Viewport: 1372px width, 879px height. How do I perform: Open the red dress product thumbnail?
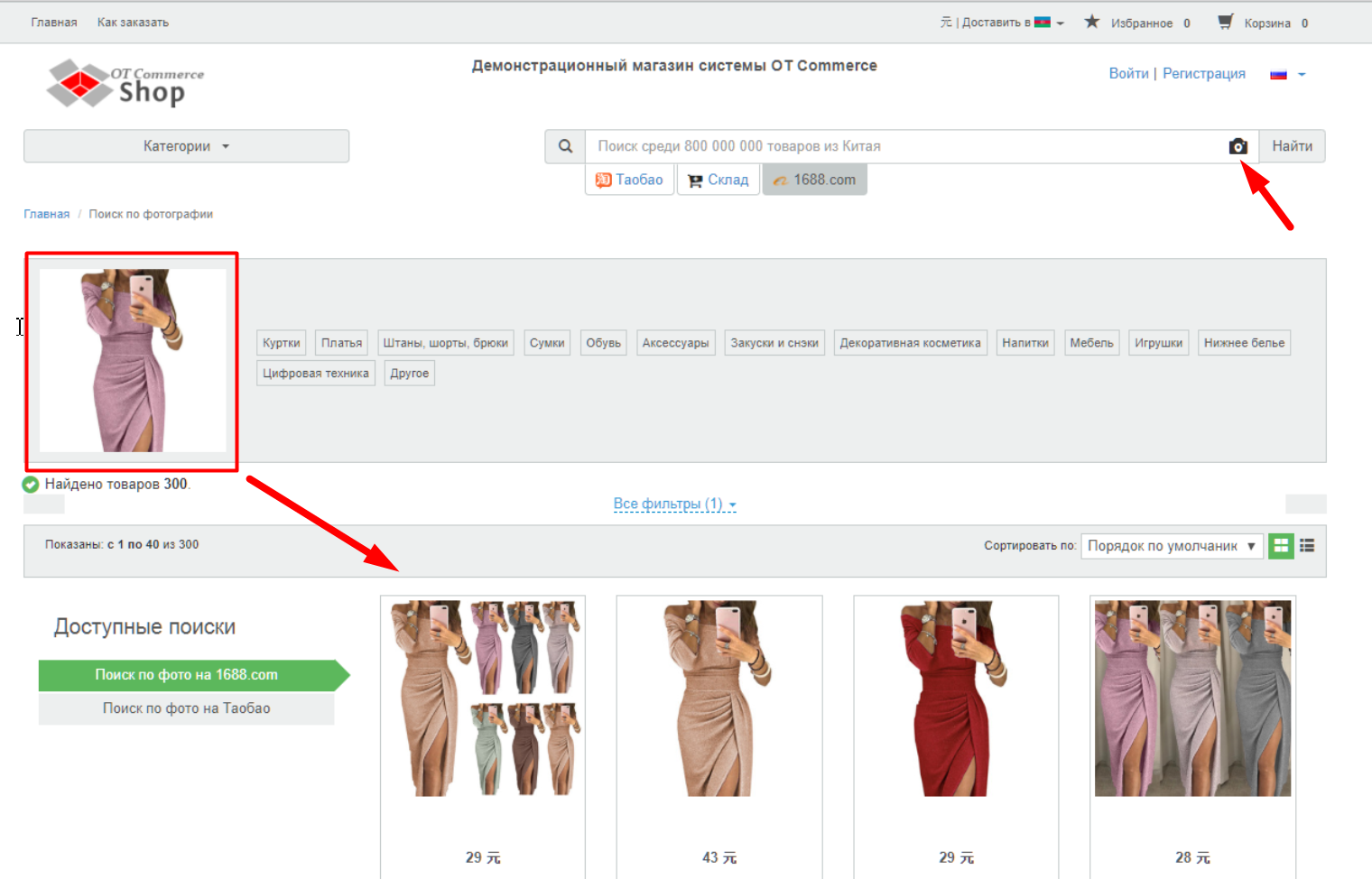coord(955,699)
